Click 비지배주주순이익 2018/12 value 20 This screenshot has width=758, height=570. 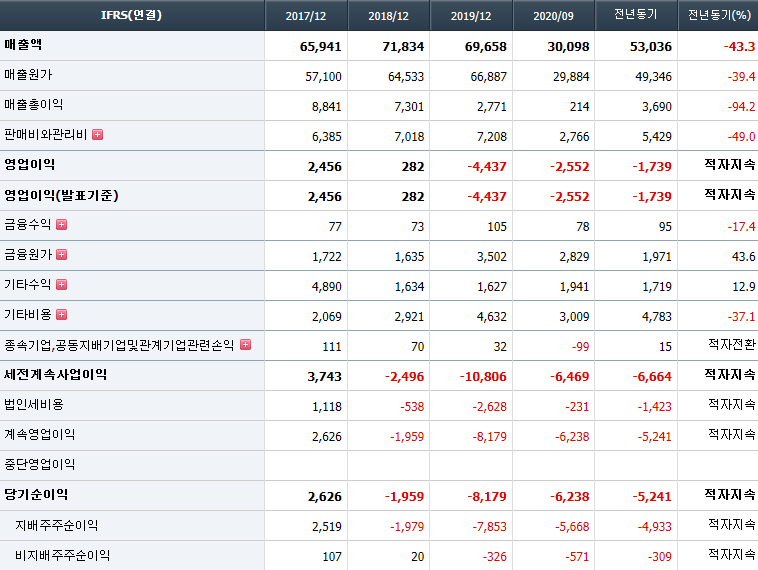tap(418, 557)
